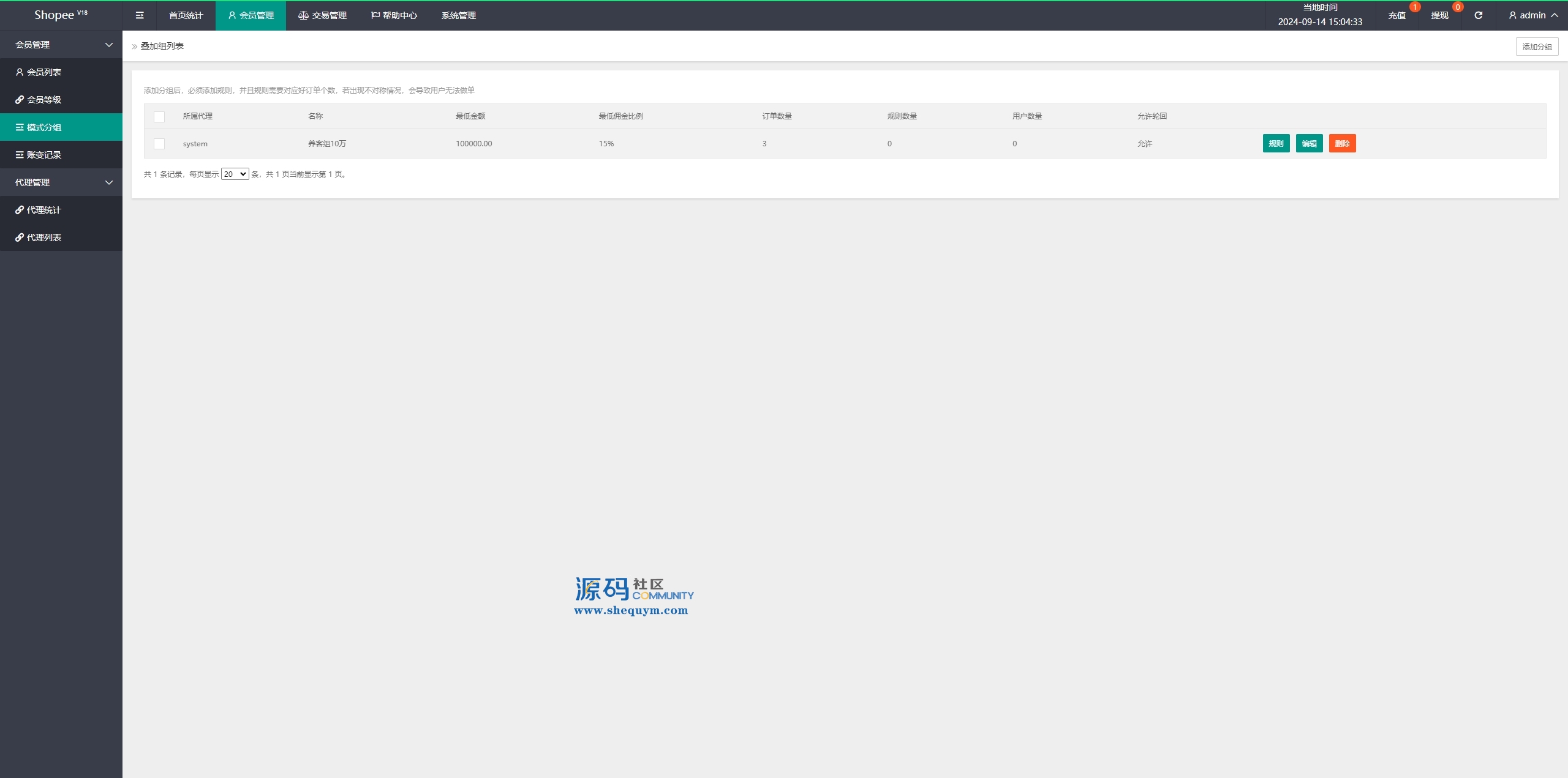Screen dimensions: 1568x778
Task: Toggle the select-all checkbox in table header
Action: pyautogui.click(x=159, y=116)
